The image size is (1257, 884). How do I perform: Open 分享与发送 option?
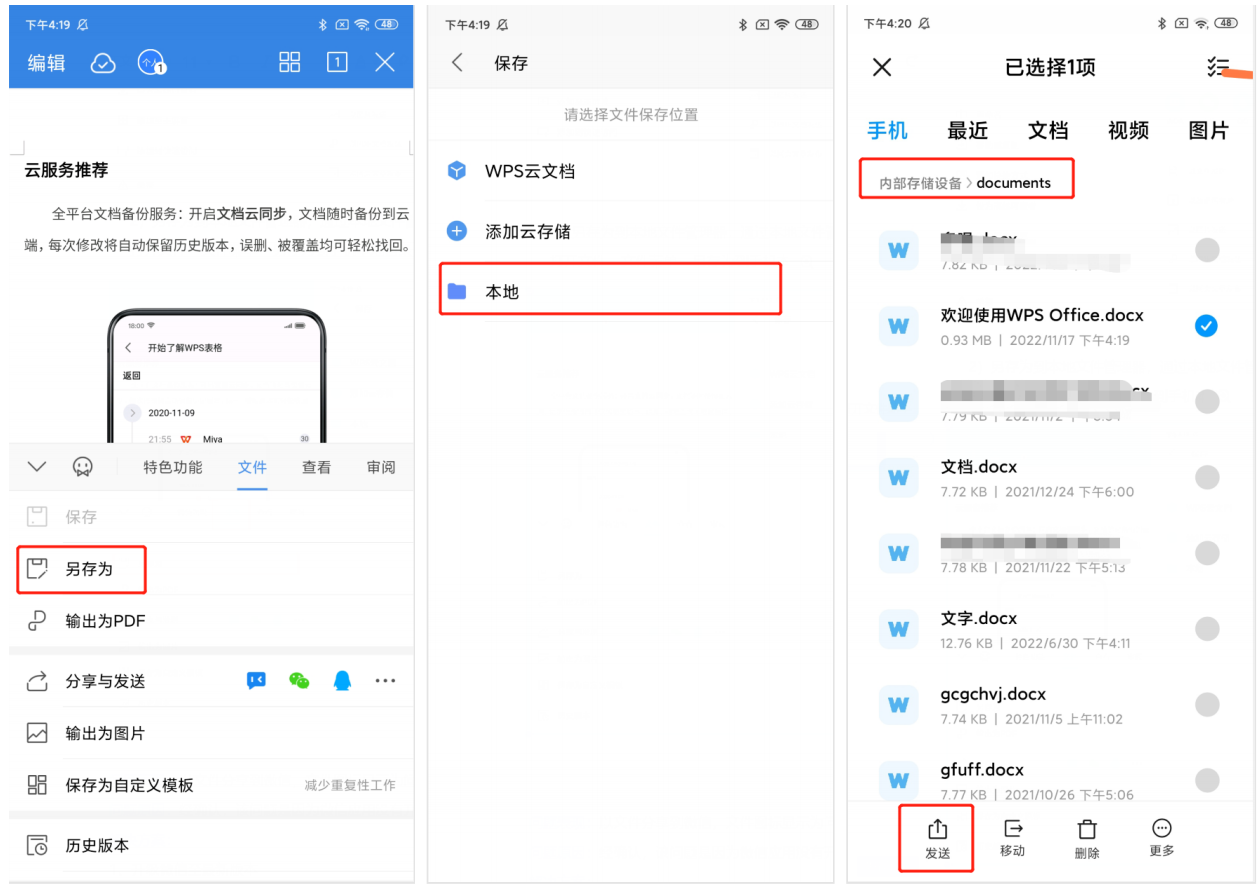(105, 681)
